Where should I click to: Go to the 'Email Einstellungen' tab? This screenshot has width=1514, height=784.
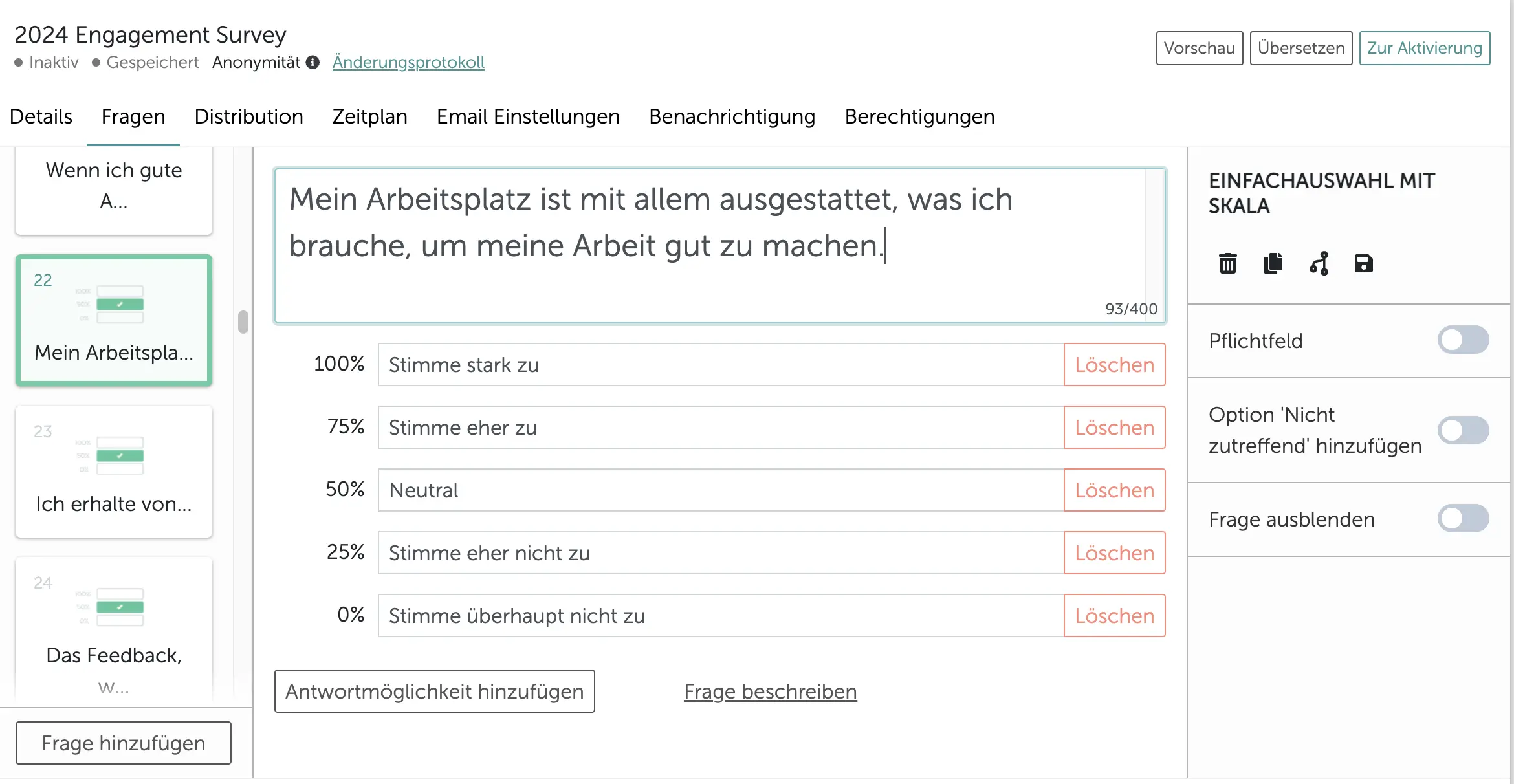527,117
